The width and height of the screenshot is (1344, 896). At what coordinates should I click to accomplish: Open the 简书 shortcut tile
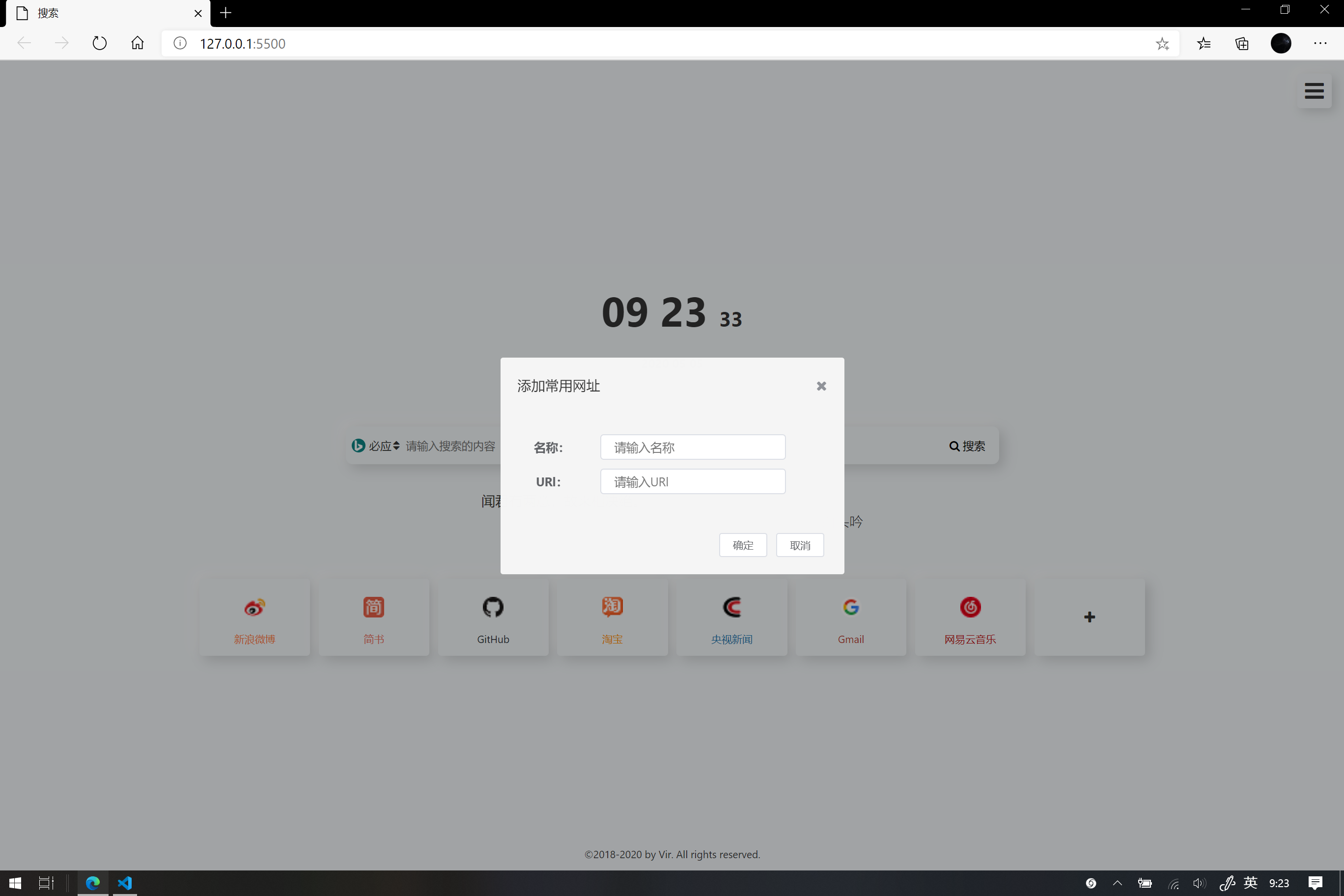click(x=374, y=617)
